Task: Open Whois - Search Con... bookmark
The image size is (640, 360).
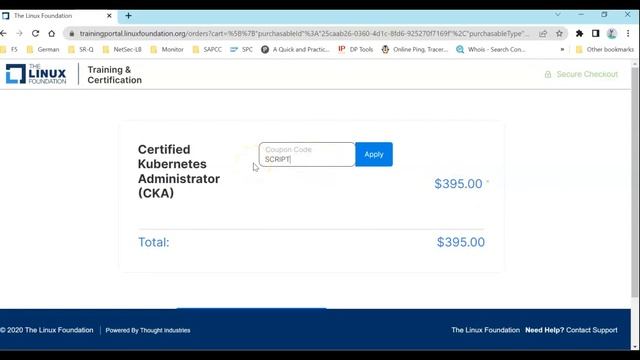Action: click(x=491, y=49)
